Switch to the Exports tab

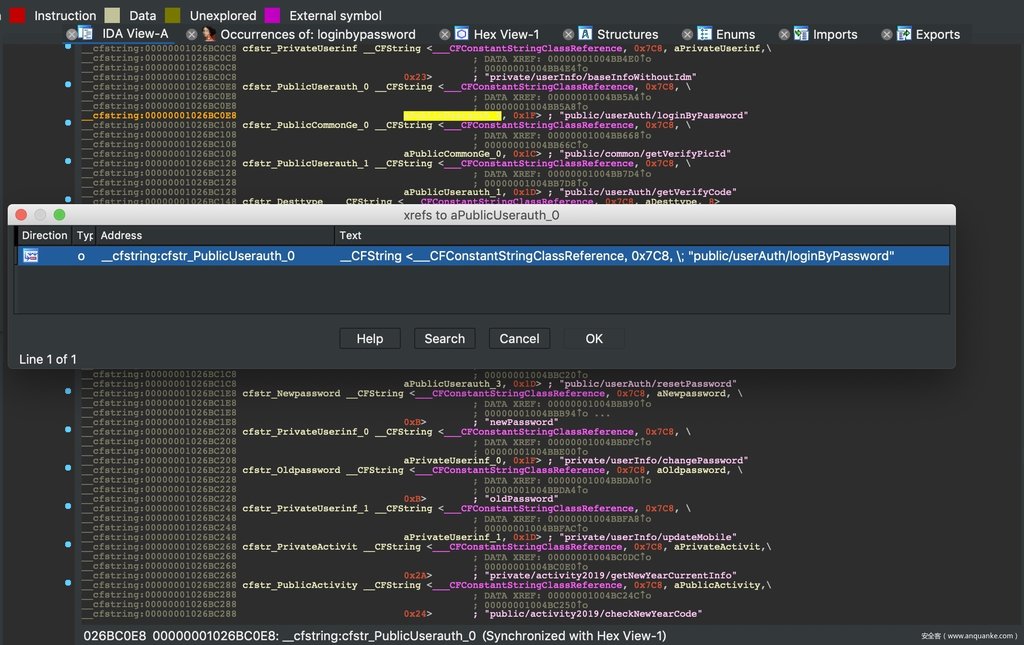click(937, 34)
